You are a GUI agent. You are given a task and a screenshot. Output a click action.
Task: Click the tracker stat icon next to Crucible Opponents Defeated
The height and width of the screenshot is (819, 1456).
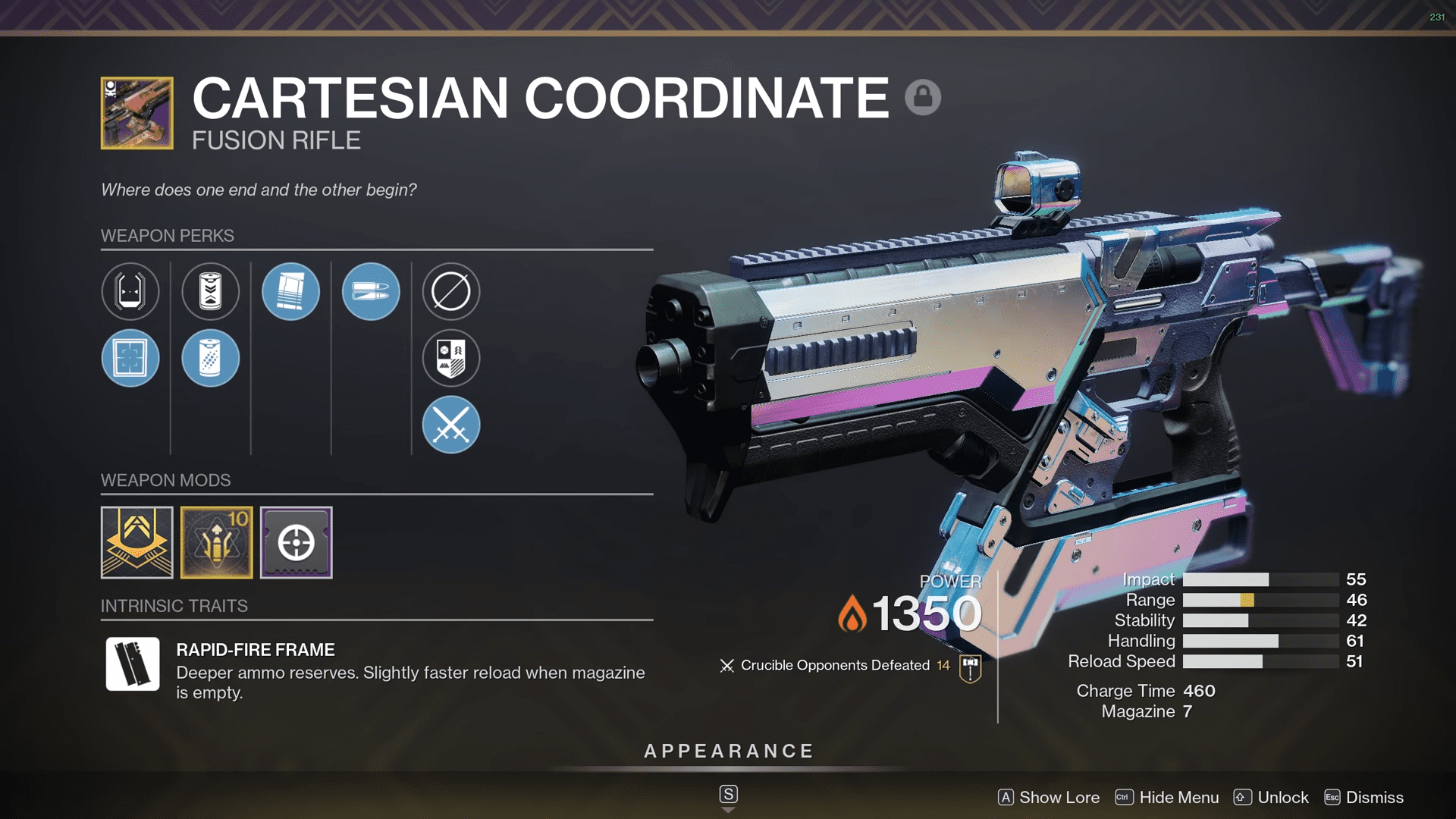point(968,665)
